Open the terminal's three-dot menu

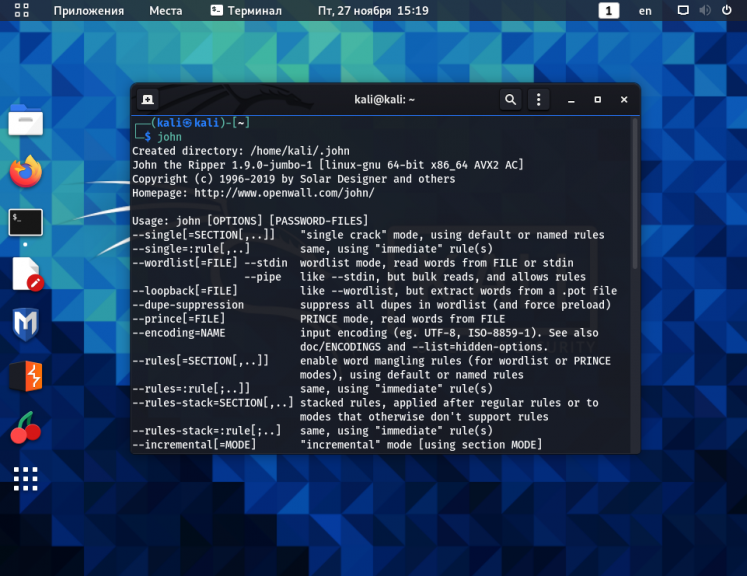click(539, 100)
